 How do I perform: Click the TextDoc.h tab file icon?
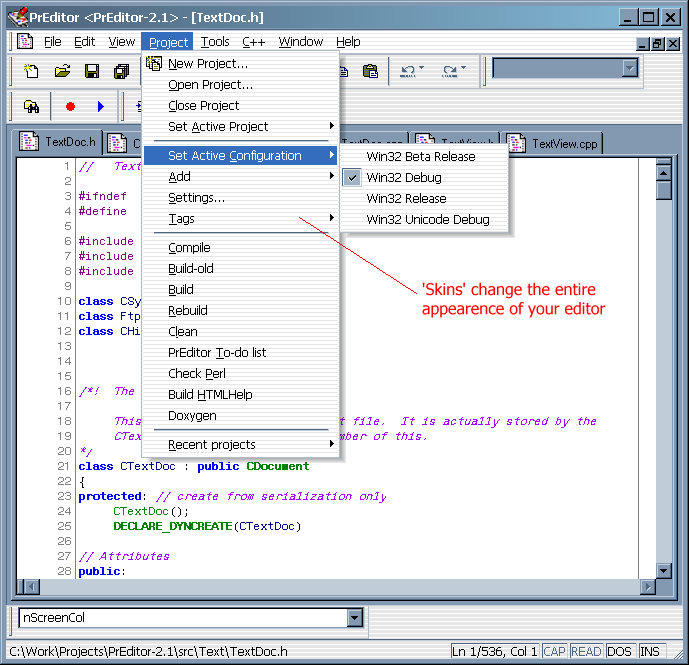click(x=29, y=142)
